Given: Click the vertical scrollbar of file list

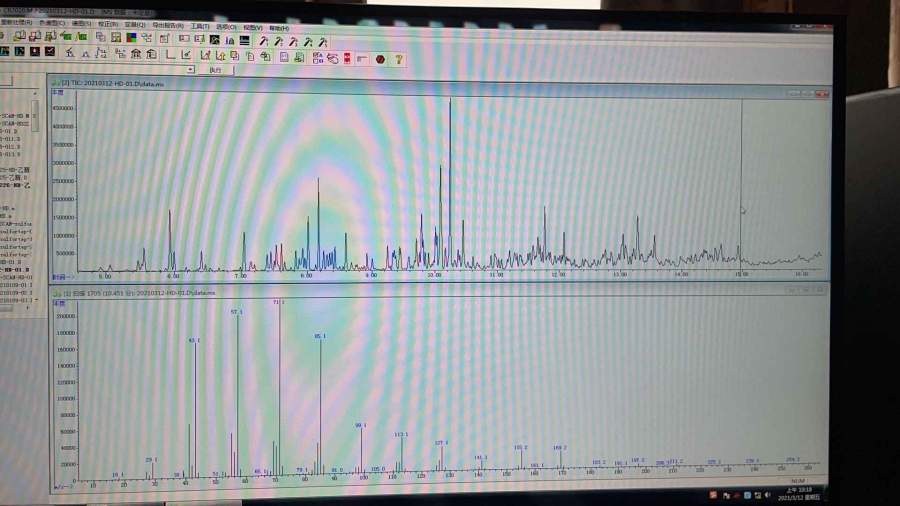Looking at the screenshot, I should click(36, 120).
